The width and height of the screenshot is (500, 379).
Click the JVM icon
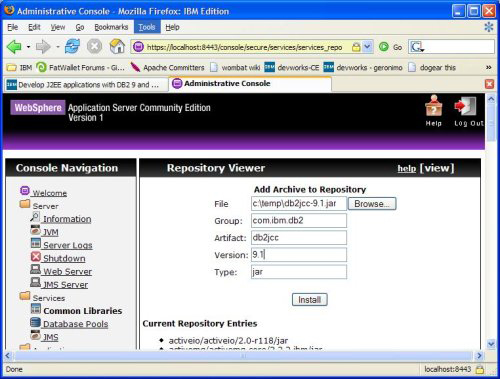point(35,230)
